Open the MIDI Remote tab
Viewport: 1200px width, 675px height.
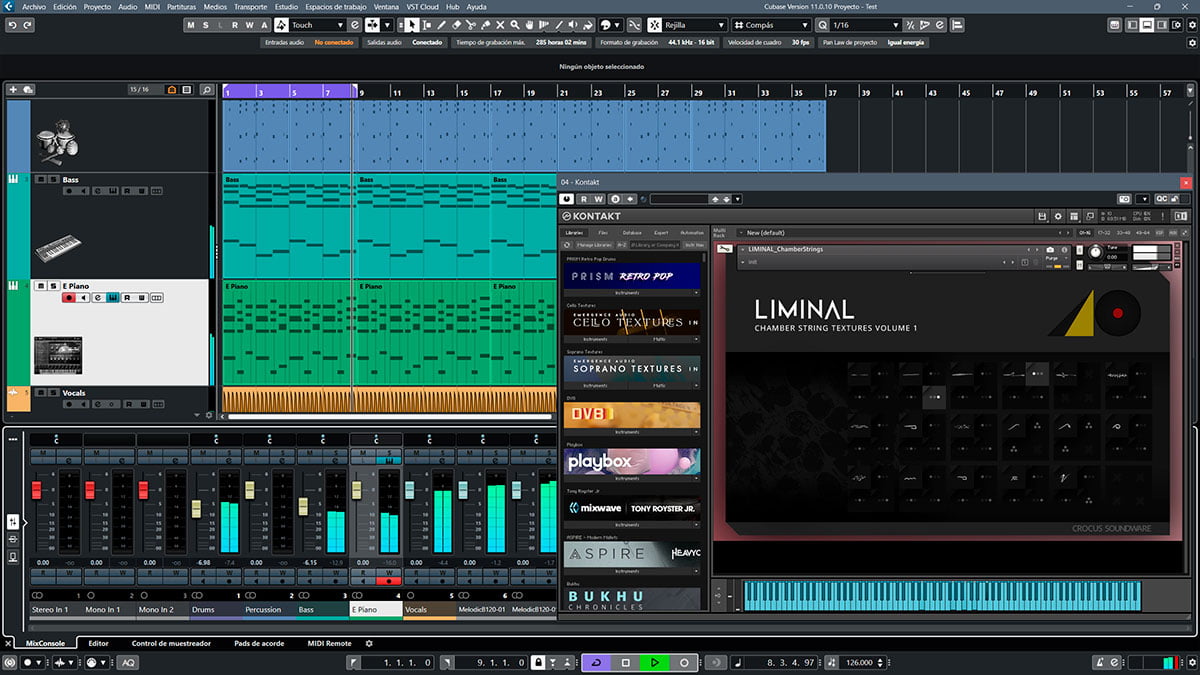(329, 643)
